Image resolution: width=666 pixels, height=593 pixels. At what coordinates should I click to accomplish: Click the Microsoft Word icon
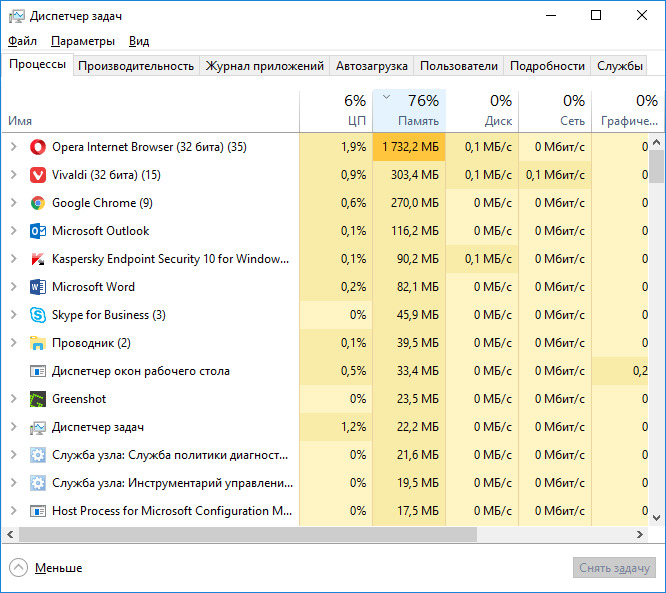coord(38,287)
